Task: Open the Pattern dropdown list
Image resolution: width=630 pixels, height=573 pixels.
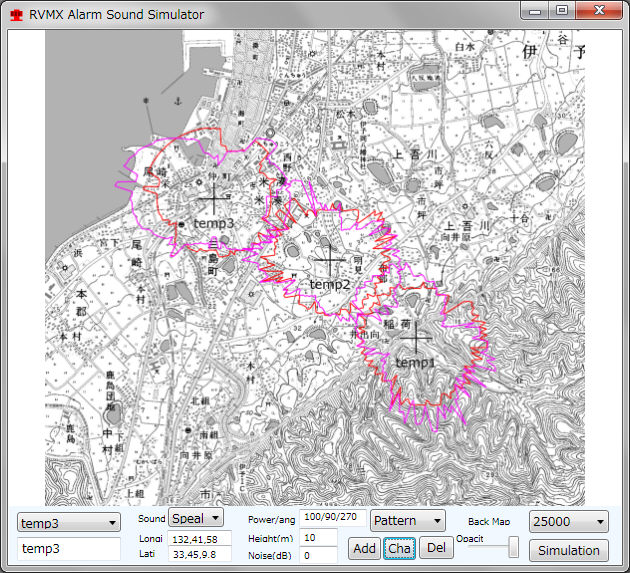Action: (x=408, y=521)
